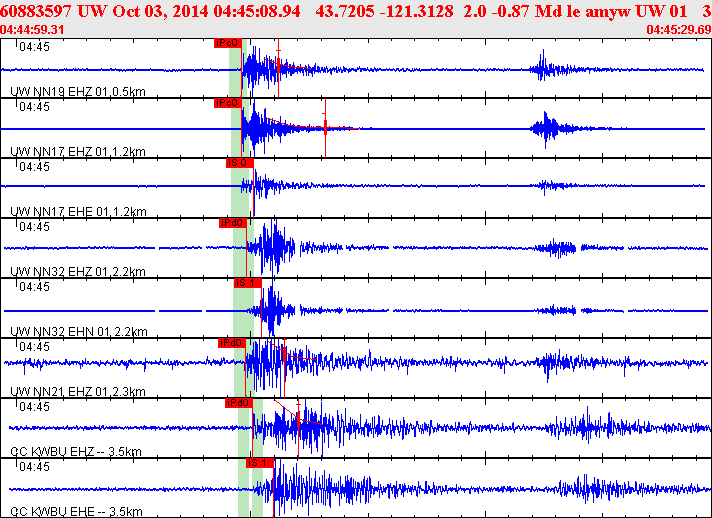Click the 04:45 time label in KWBU EHE panel
The width and height of the screenshot is (712, 518).
35,466
